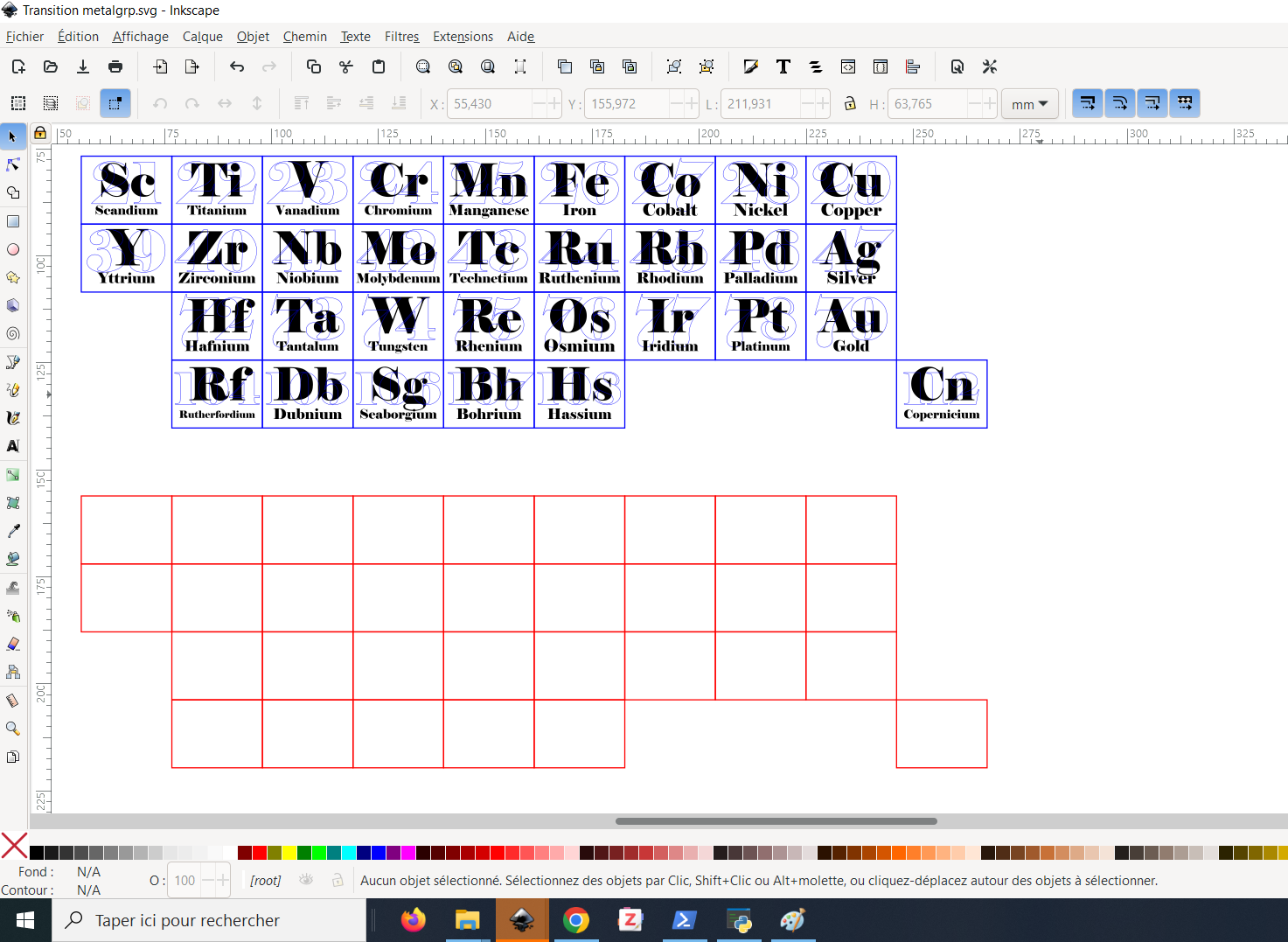
Task: Toggle rubberband touch selection mode
Action: point(115,103)
